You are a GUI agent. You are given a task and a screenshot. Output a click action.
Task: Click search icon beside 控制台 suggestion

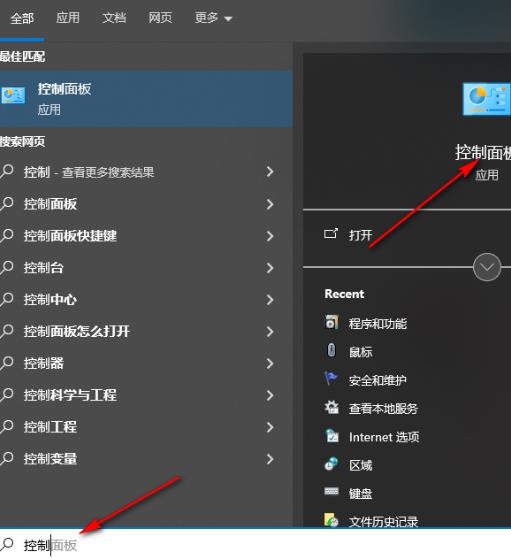click(7, 267)
